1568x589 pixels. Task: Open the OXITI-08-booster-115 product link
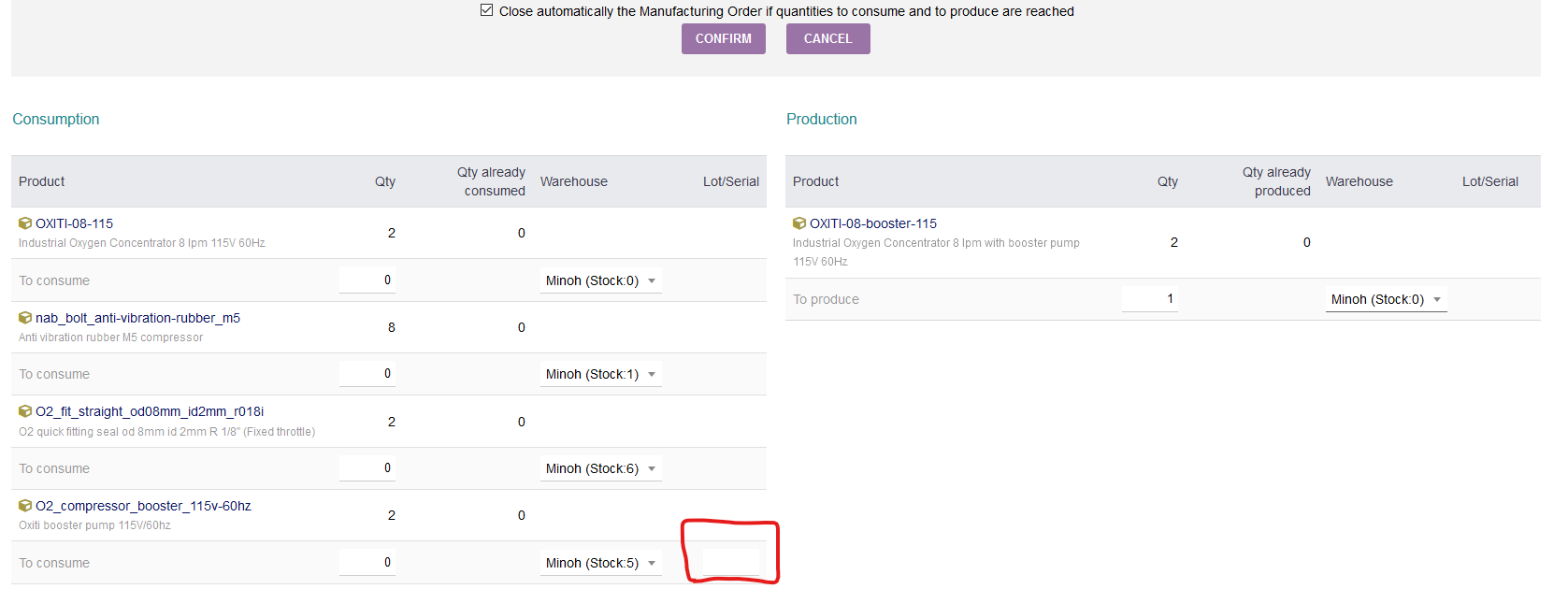click(x=873, y=223)
